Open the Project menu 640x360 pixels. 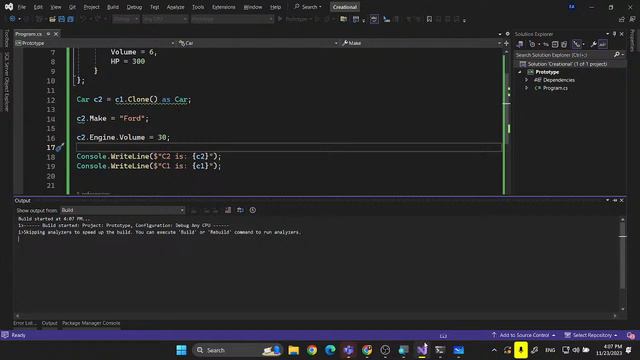pos(91,7)
